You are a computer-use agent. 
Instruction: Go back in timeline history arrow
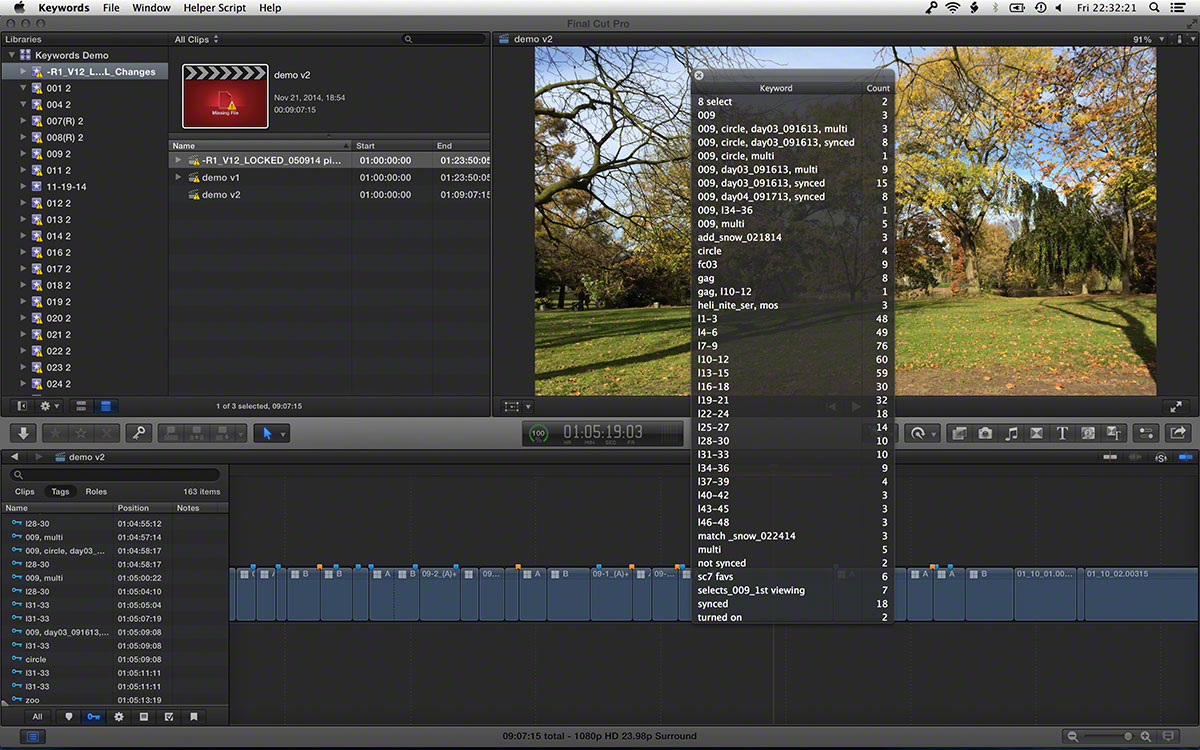15,457
